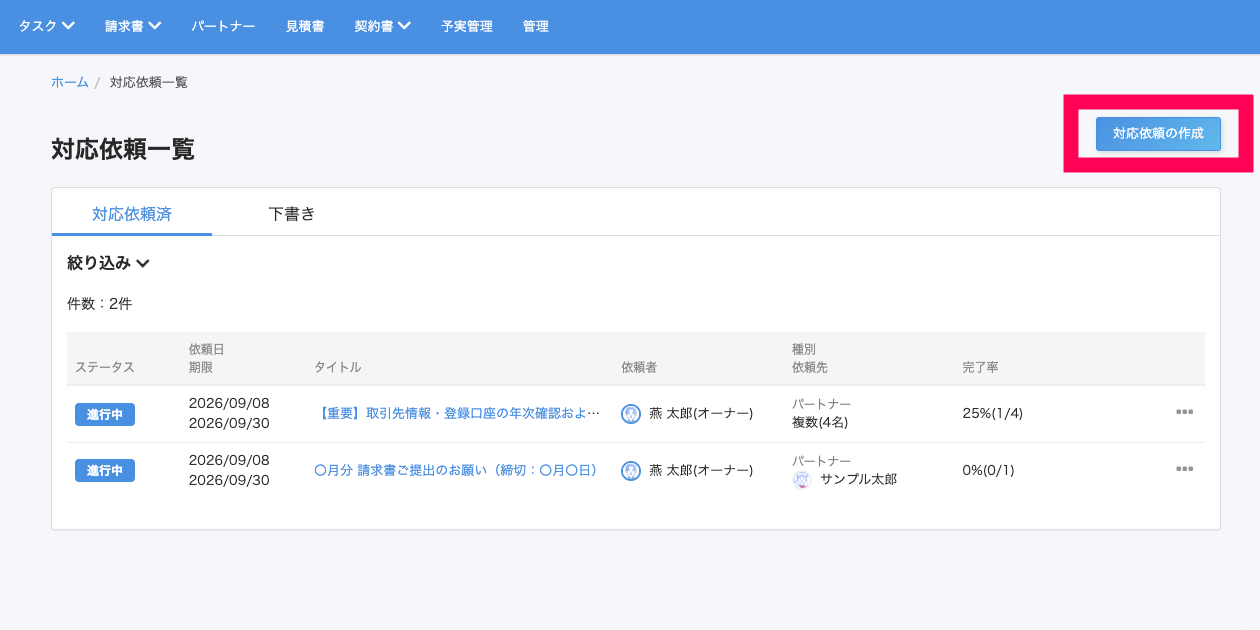Viewport: 1260px width, 630px height.
Task: Click the 完了率 column header
Action: [x=980, y=368]
